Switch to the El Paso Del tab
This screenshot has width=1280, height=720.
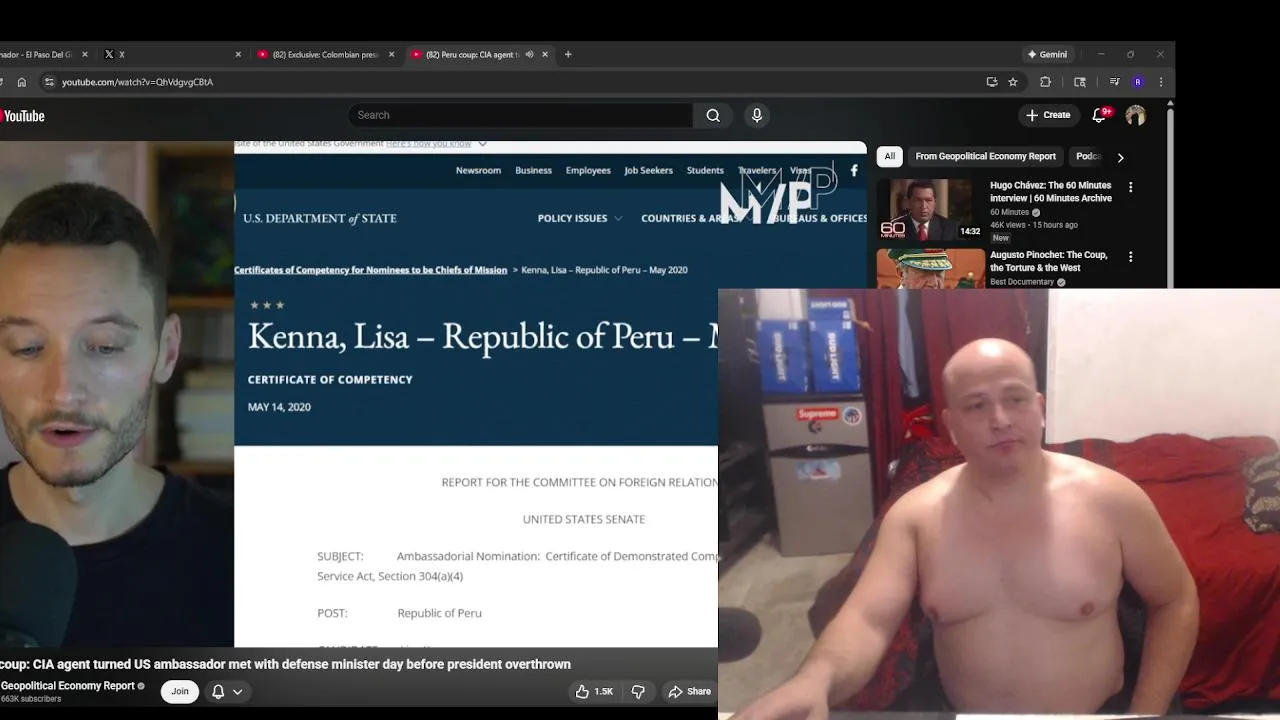[40, 54]
